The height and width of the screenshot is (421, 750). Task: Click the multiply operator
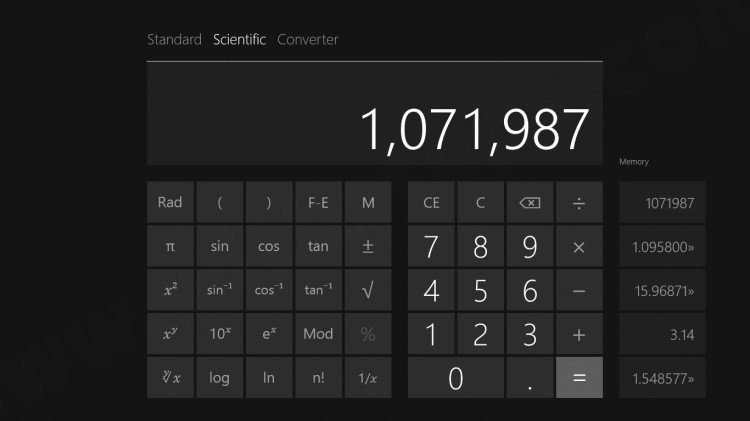(579, 246)
